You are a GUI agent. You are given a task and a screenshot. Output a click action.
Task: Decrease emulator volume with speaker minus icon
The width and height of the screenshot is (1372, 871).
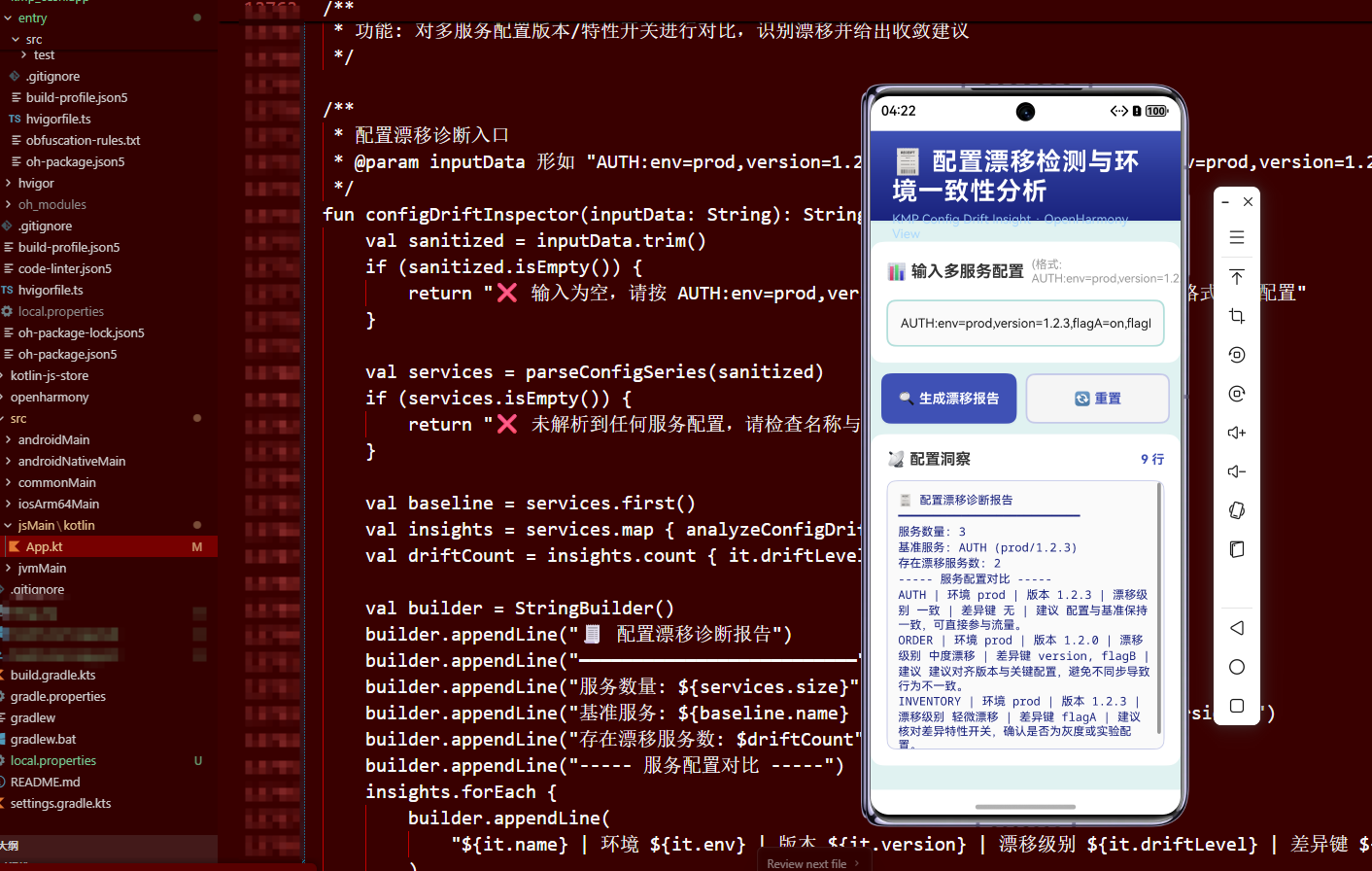(x=1237, y=471)
